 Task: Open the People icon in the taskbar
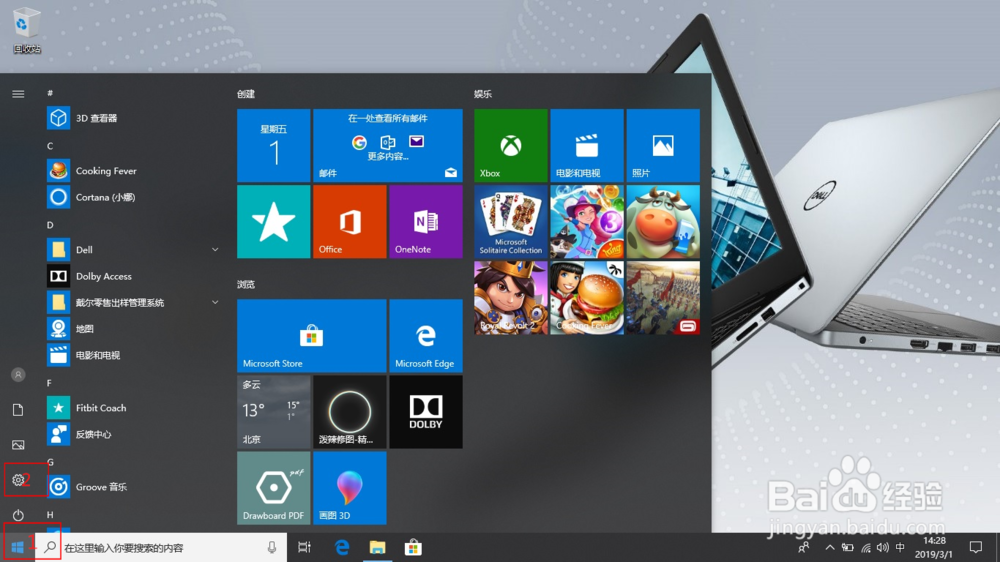click(x=804, y=547)
